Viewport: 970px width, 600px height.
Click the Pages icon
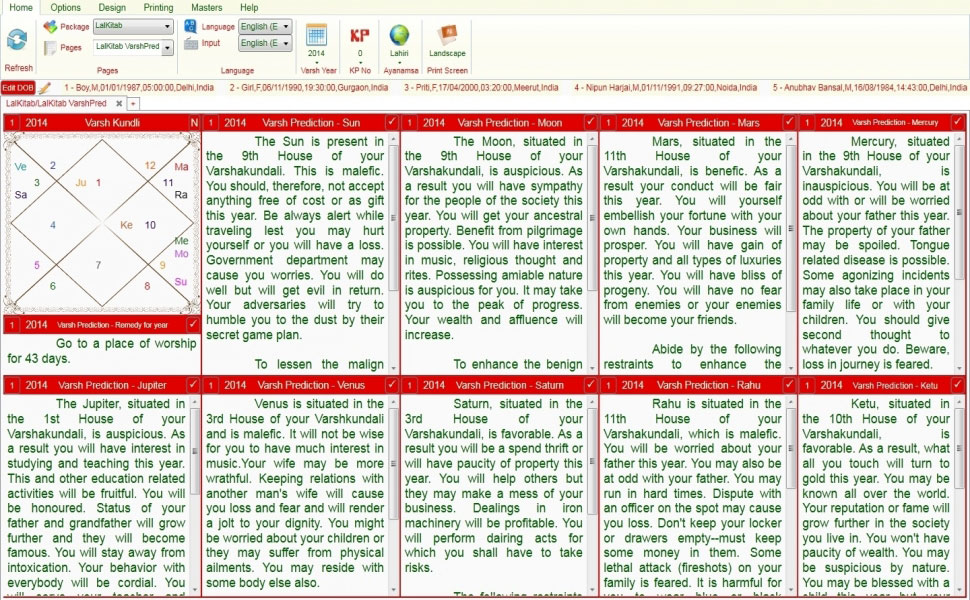[52, 46]
